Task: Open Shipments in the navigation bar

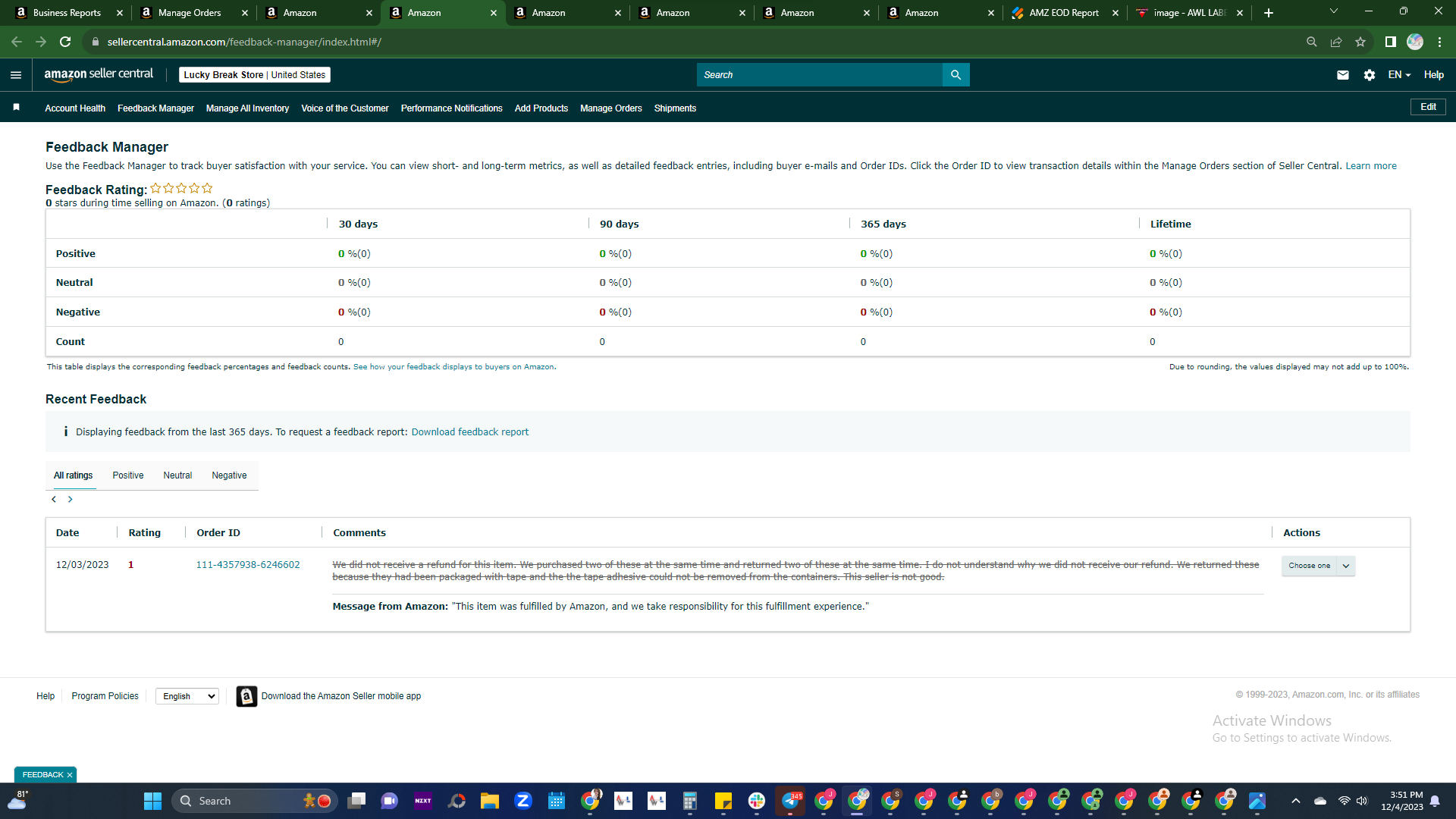Action: (675, 108)
